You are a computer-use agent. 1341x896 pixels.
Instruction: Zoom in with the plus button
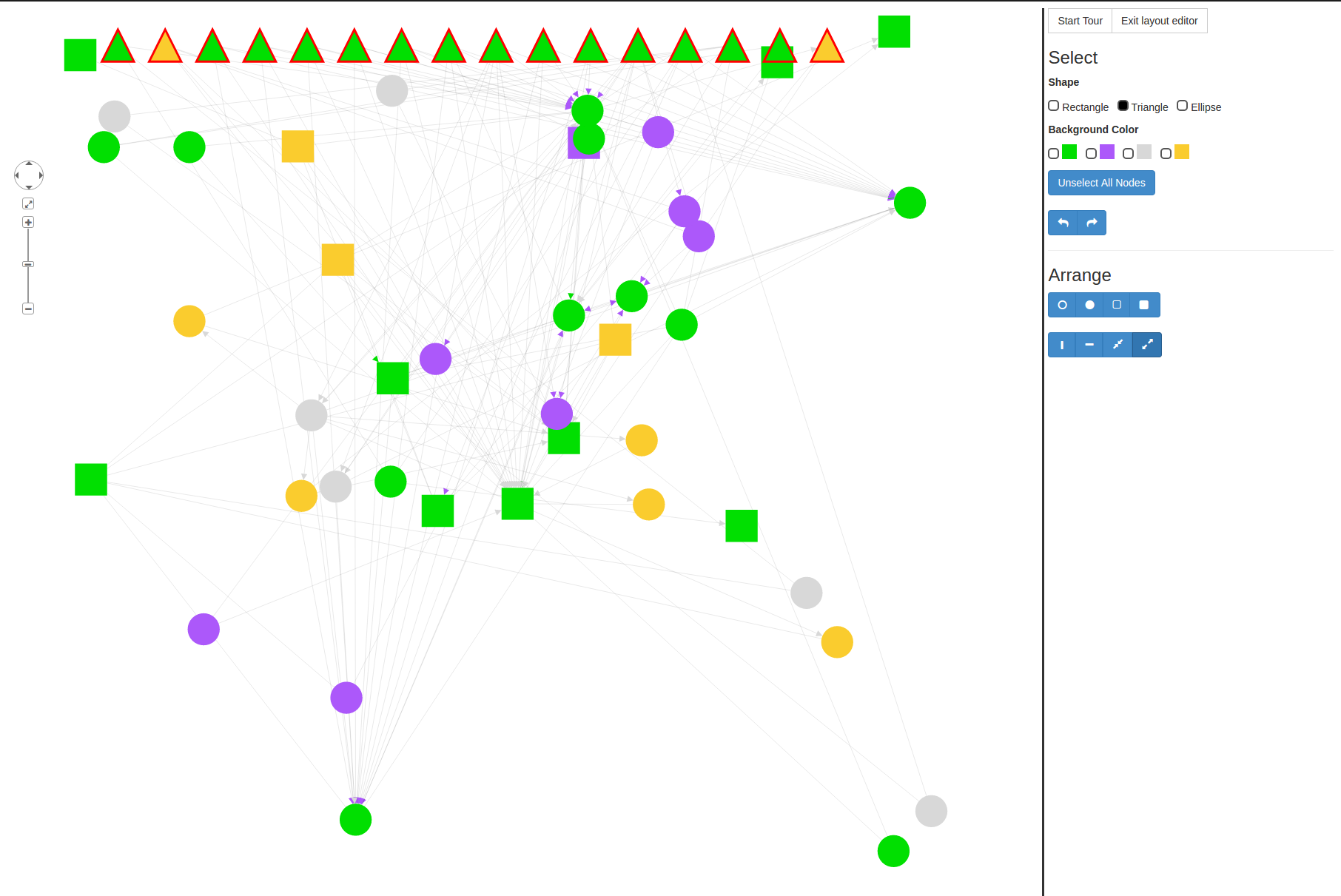28,223
